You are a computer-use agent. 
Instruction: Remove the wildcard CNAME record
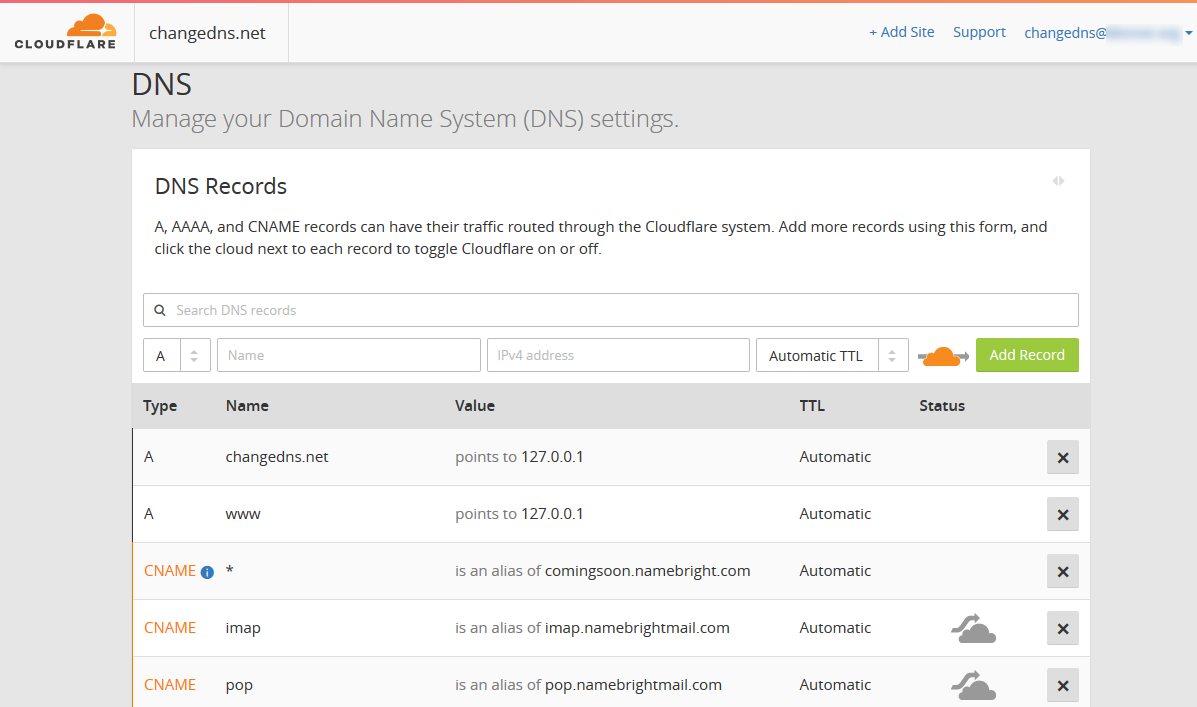[1062, 572]
